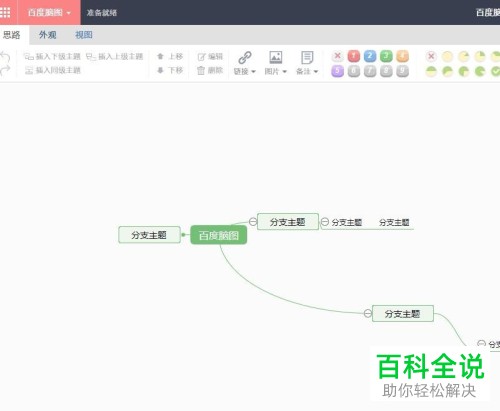Click 插入同级主题 button
Image resolution: width=500 pixels, height=411 pixels.
click(53, 70)
